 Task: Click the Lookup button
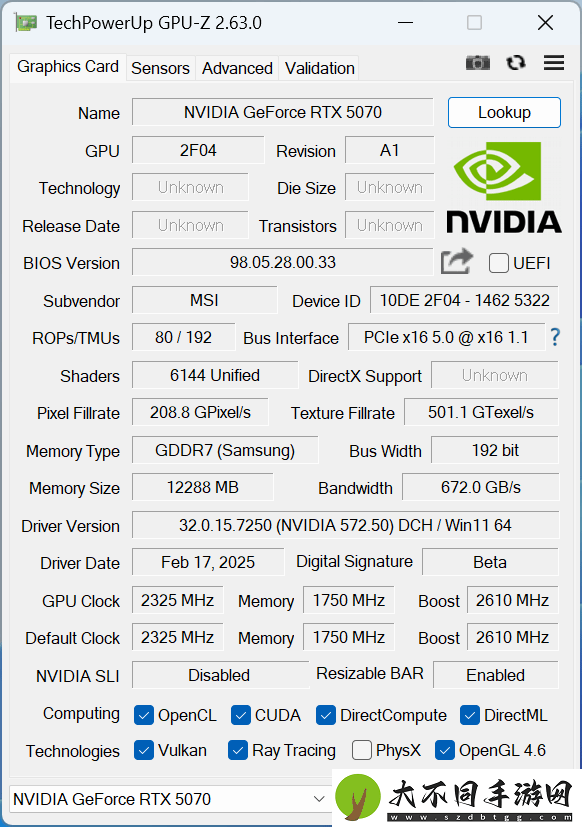click(504, 112)
